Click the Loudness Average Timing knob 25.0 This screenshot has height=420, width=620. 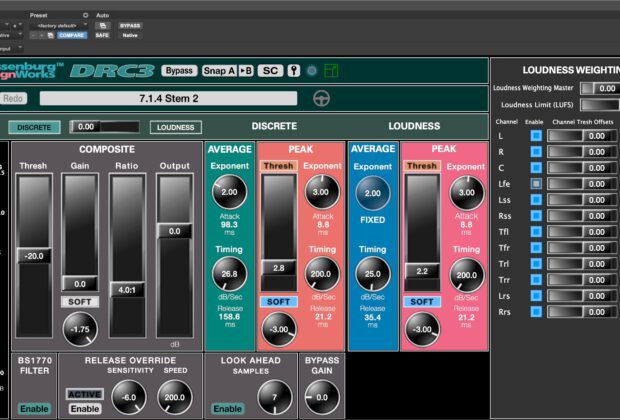[x=372, y=274]
